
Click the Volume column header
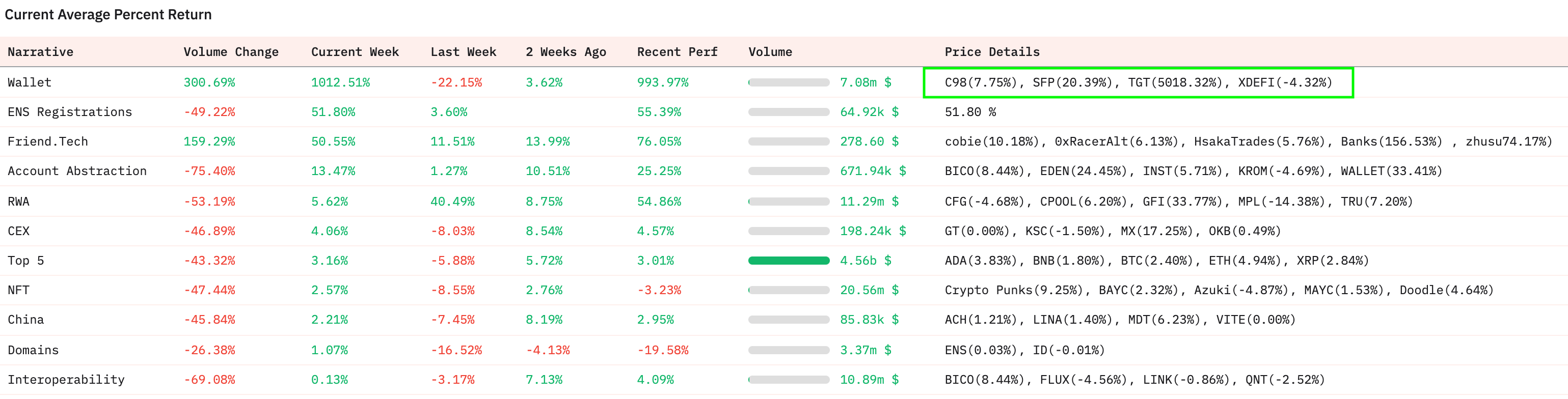click(770, 52)
